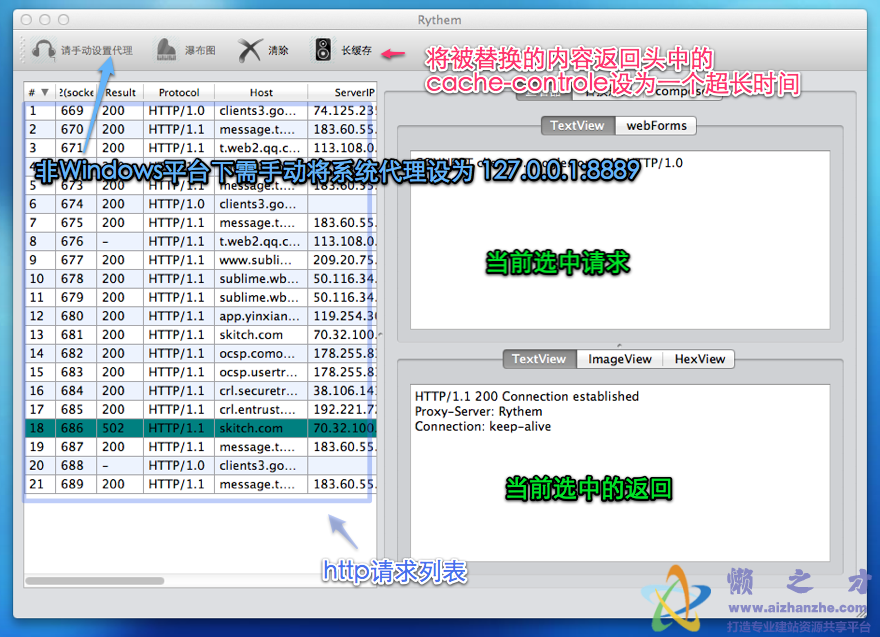This screenshot has width=880, height=637.
Task: Select response TextView tab beside ImageView
Action: click(539, 359)
